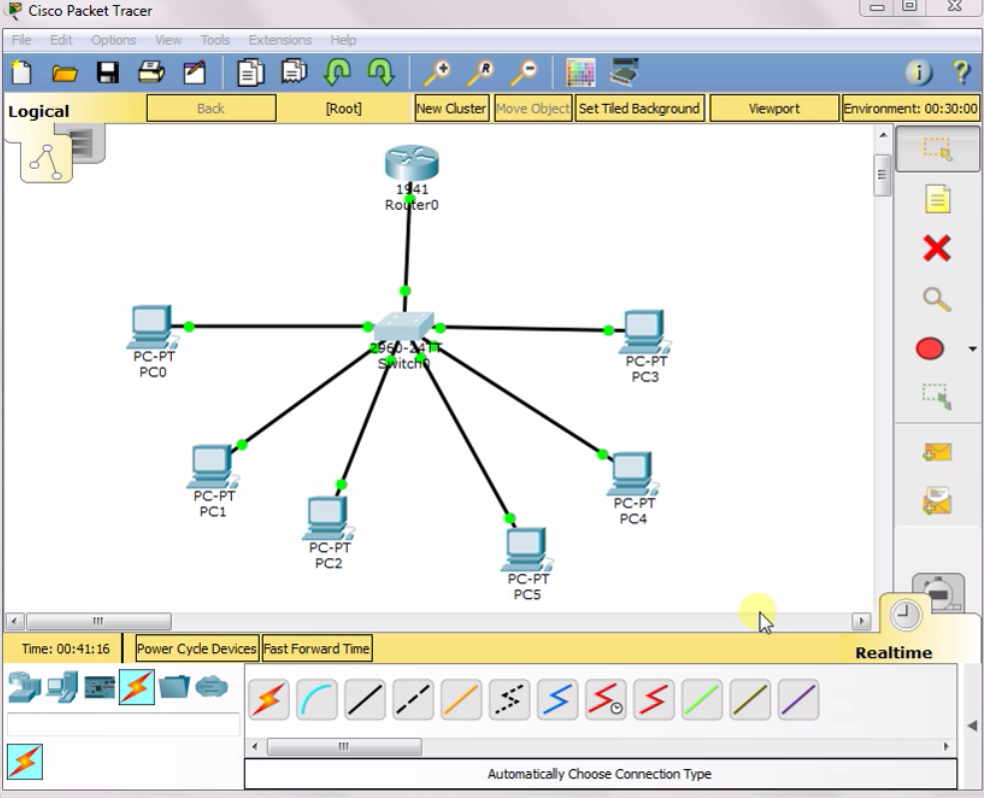Select the Components device category
Screen dimensions: 984x798
click(x=99, y=687)
